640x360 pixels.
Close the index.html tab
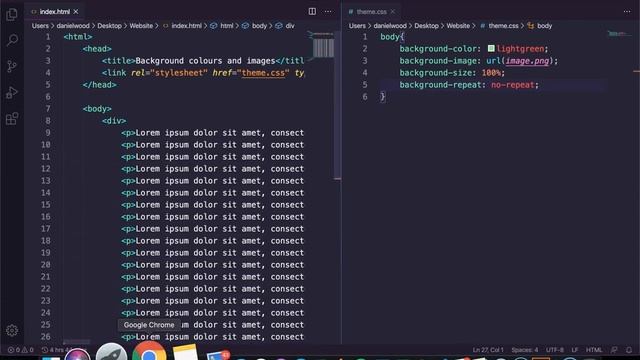pyautogui.click(x=76, y=12)
